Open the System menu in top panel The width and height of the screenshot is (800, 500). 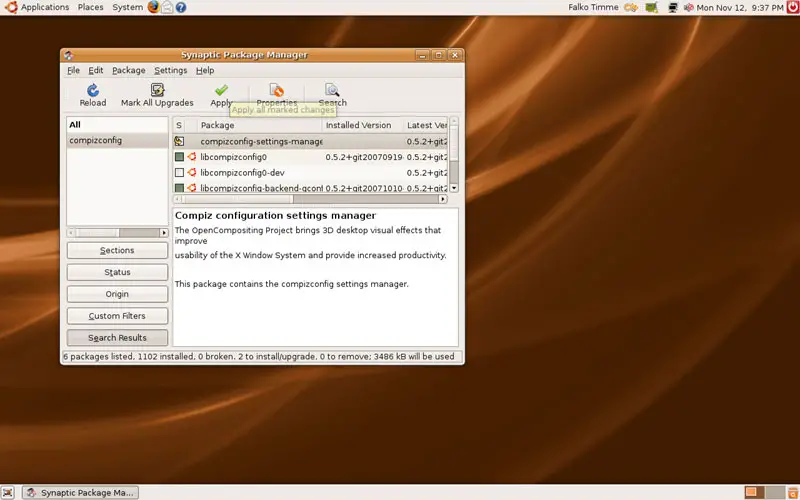point(128,7)
